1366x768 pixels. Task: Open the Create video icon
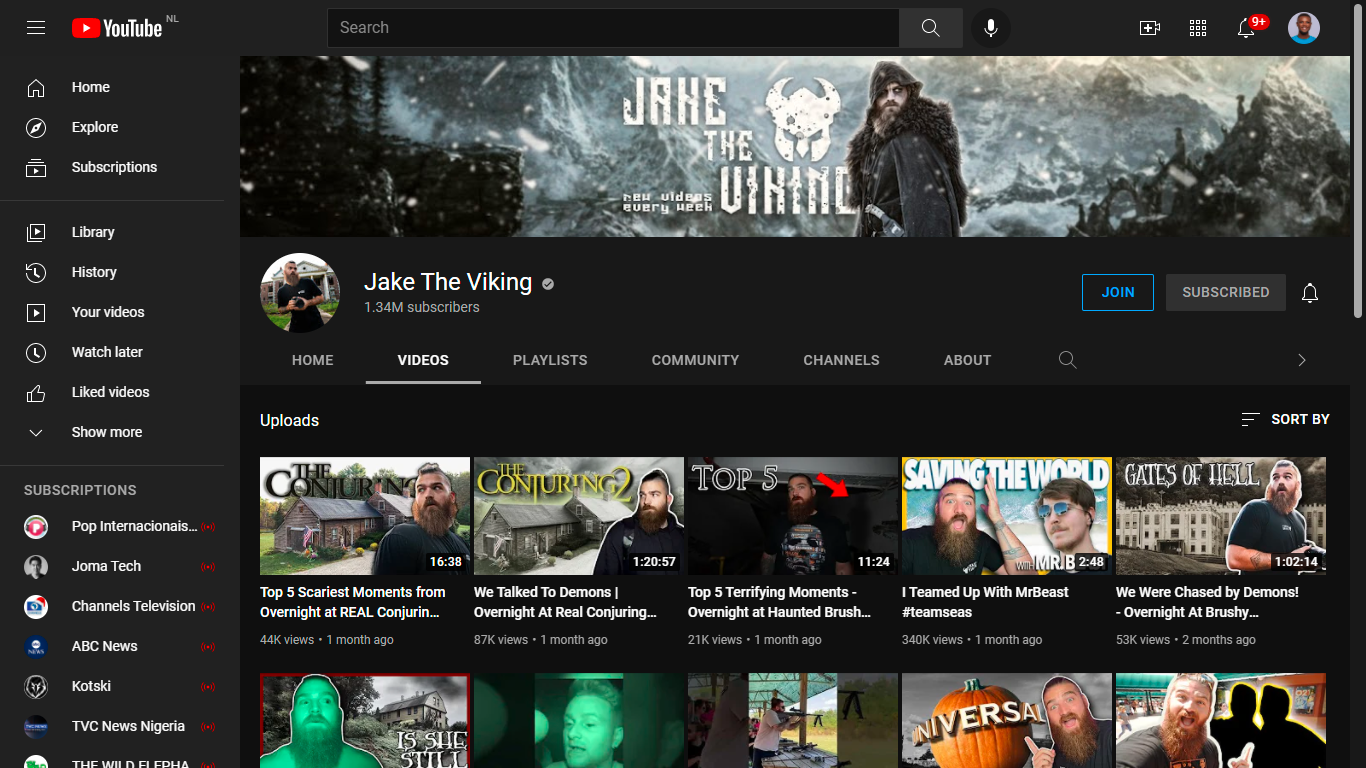point(1150,28)
